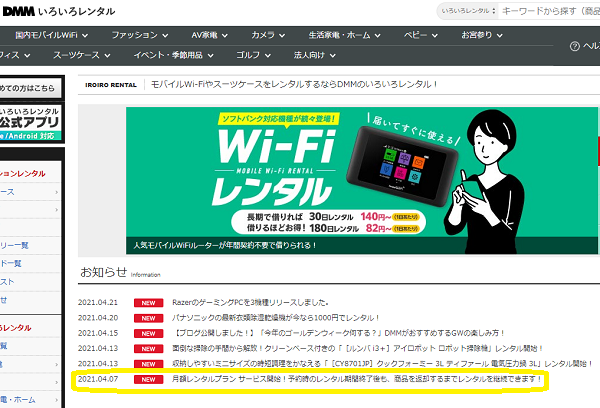
Task: Open the Razer ゲーミングPC news item
Action: click(x=250, y=302)
